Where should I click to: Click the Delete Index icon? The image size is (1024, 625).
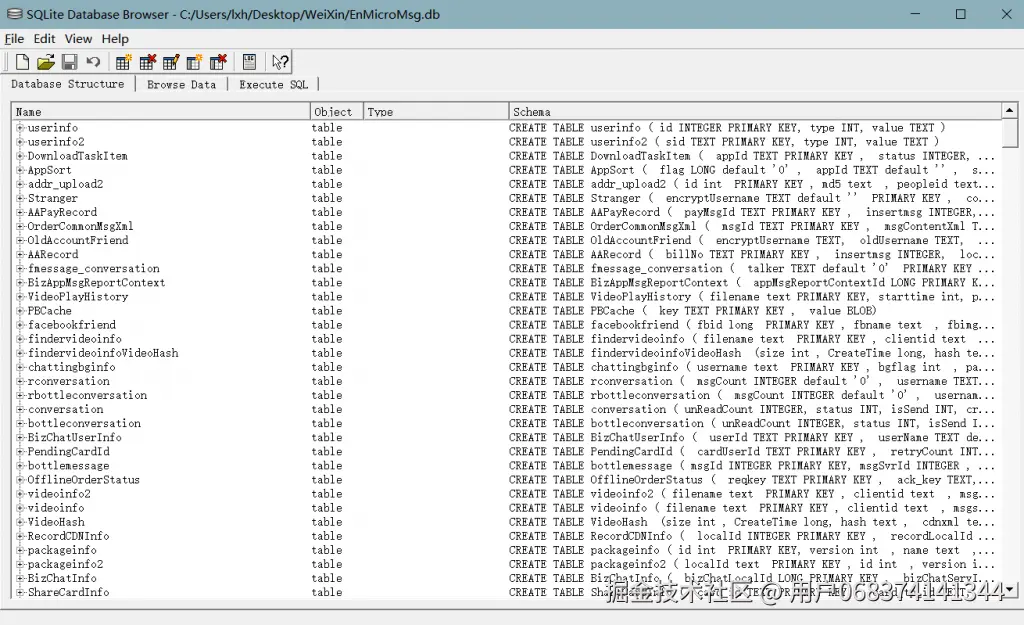(218, 62)
